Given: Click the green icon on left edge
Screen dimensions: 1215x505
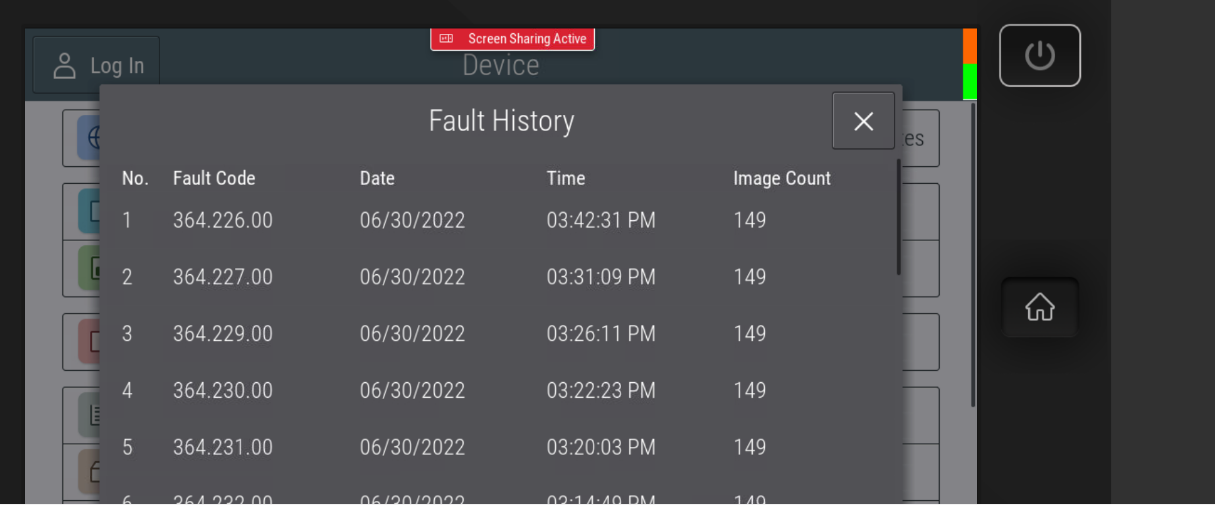Looking at the screenshot, I should coord(89,268).
